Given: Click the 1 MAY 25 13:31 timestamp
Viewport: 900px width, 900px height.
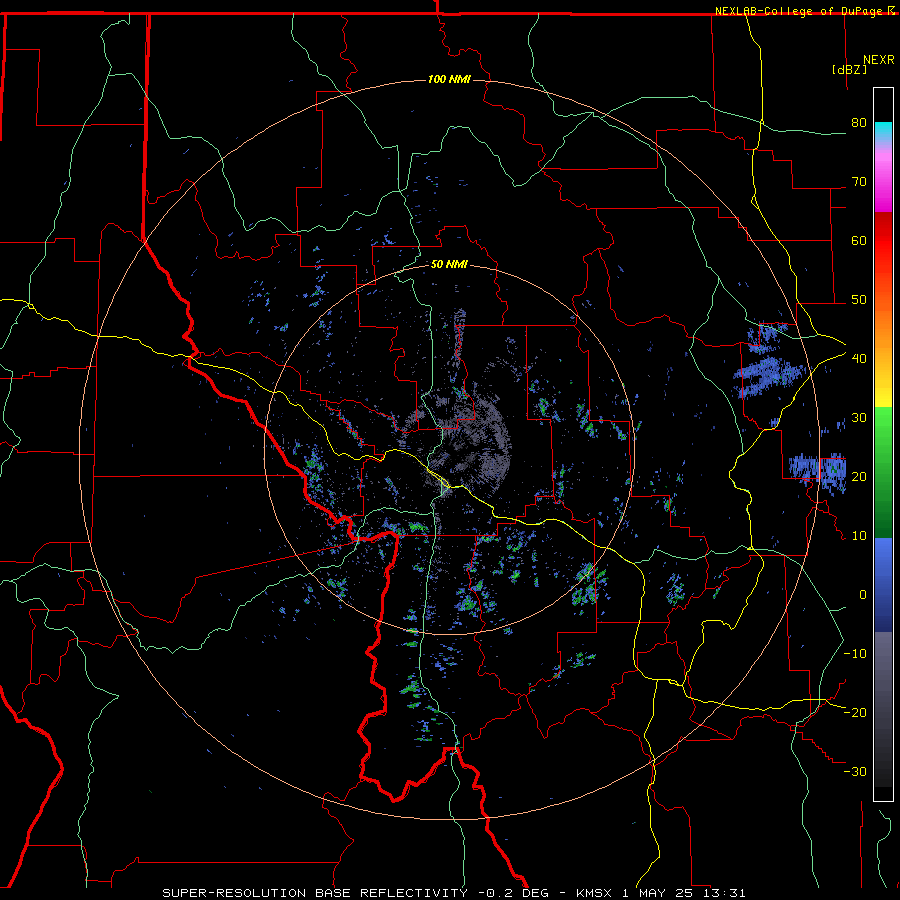Looking at the screenshot, I should click(x=684, y=893).
